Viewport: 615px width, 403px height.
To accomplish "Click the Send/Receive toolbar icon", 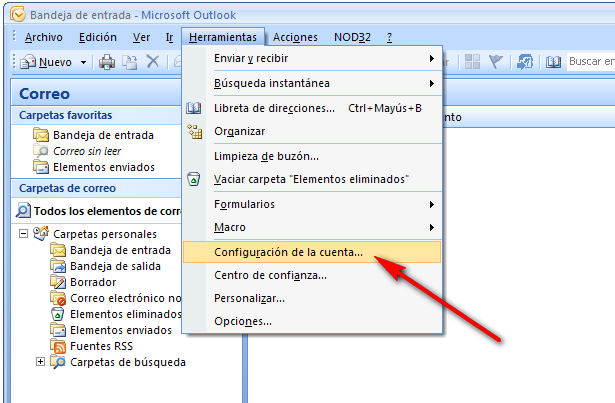I will click(525, 62).
